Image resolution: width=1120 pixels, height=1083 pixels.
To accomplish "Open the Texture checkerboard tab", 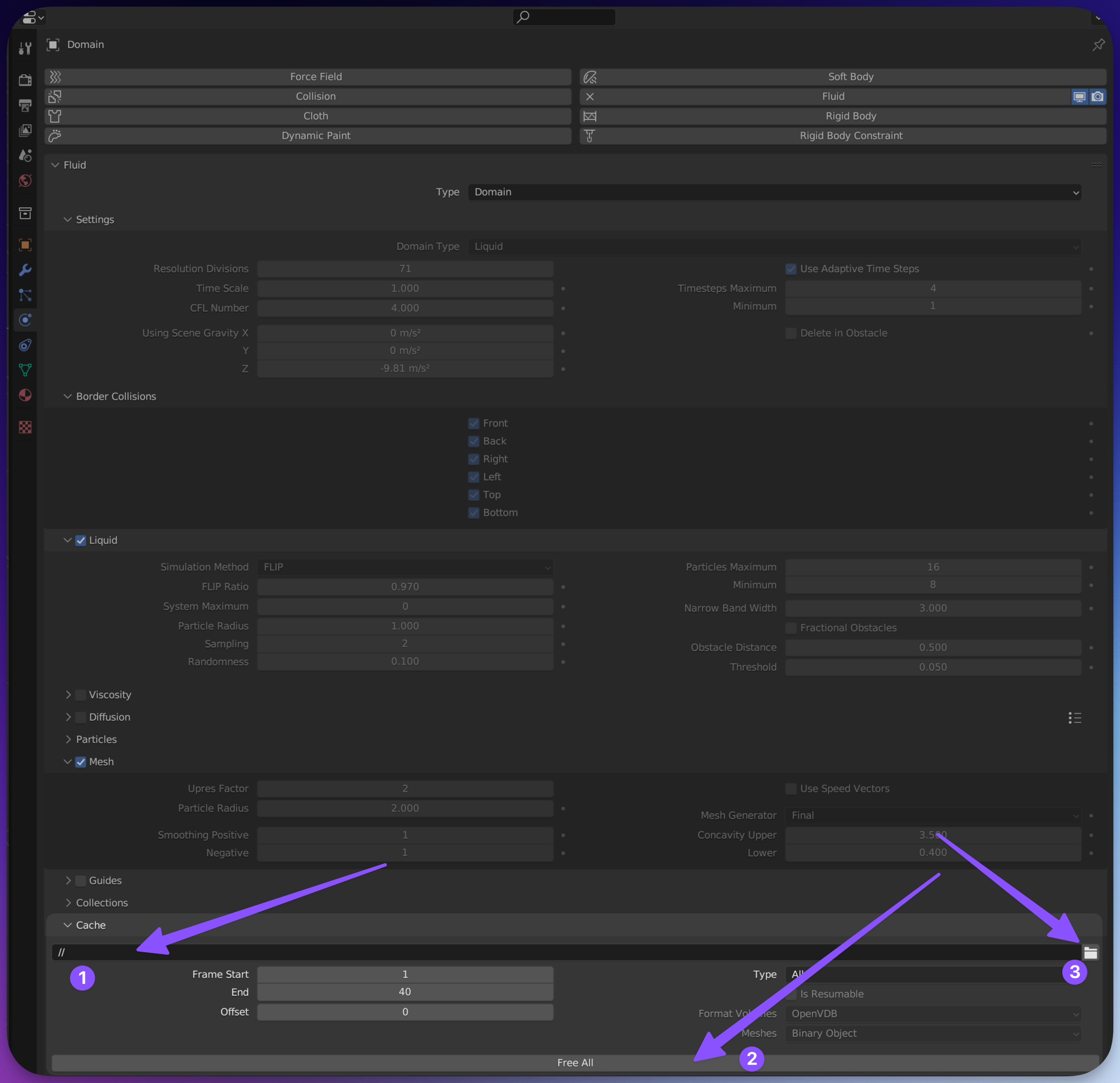I will coord(25,427).
